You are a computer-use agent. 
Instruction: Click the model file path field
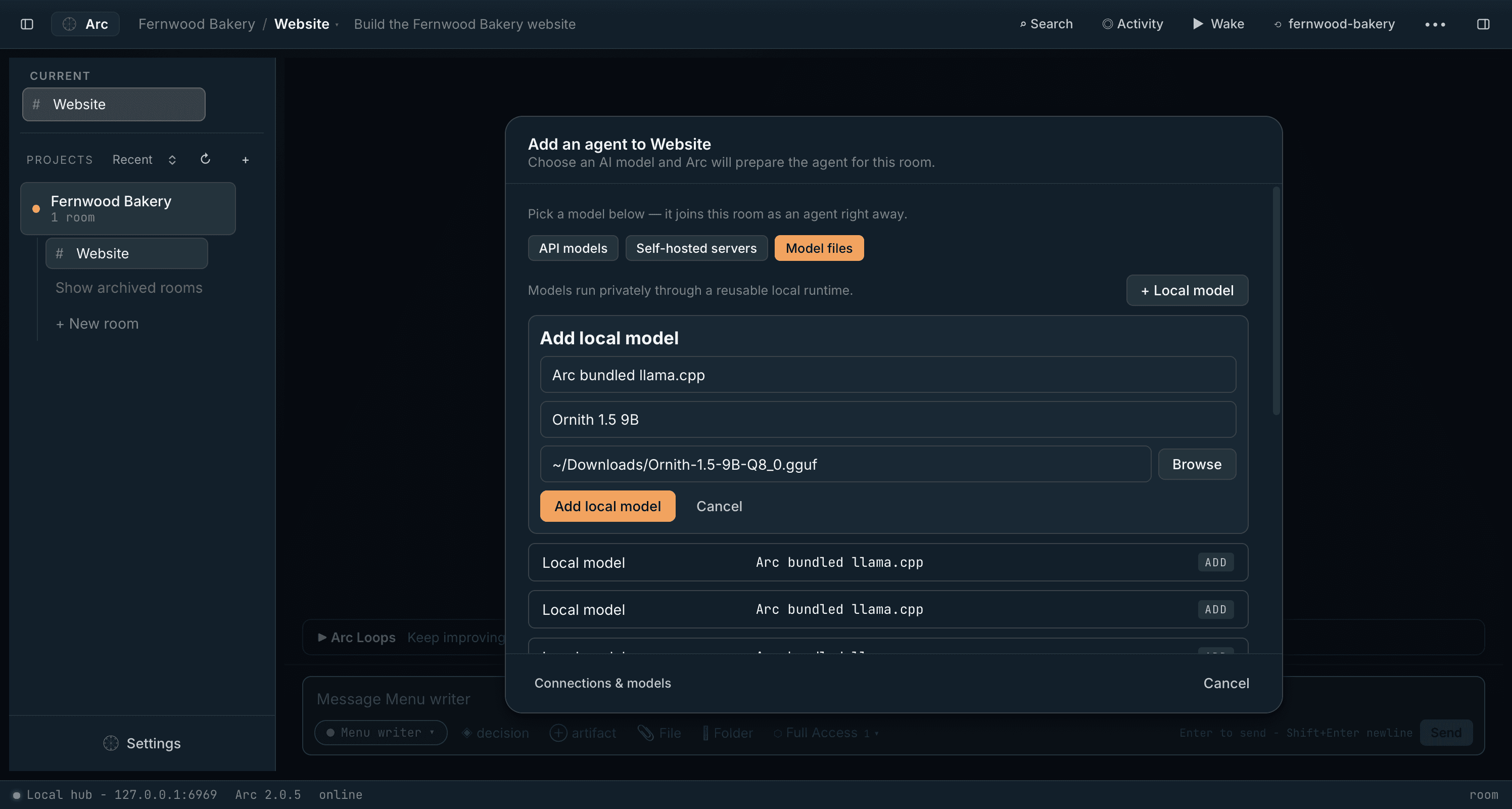pyautogui.click(x=845, y=464)
